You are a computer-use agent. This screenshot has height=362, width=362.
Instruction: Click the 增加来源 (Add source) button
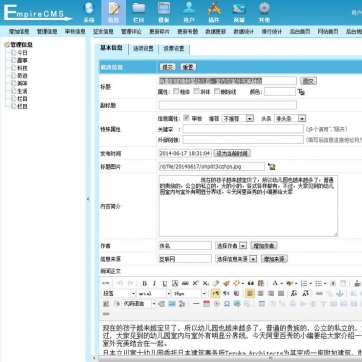click(274, 259)
